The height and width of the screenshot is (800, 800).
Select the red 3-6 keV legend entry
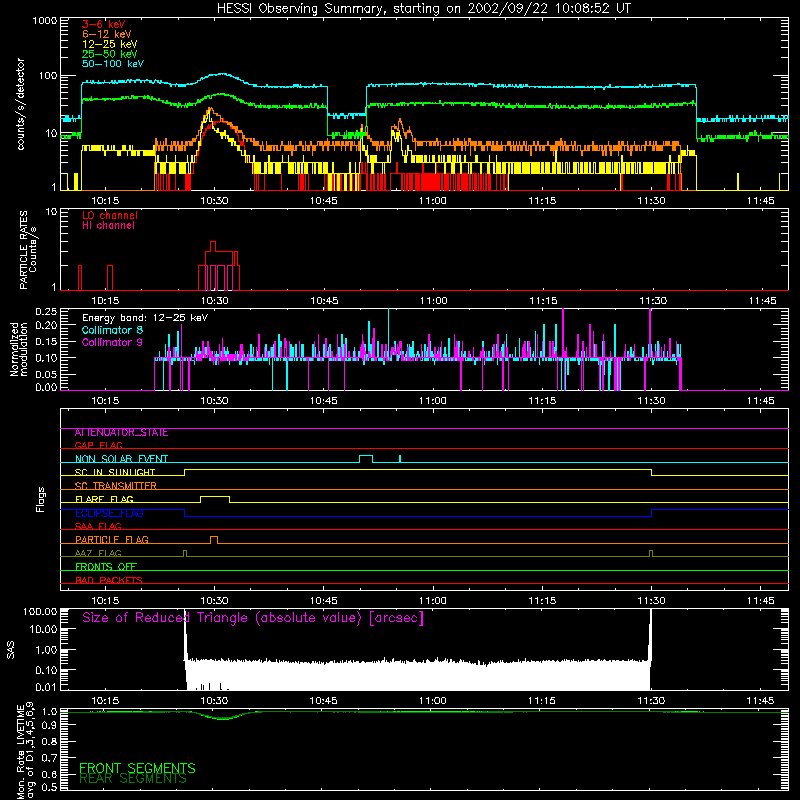pos(104,24)
